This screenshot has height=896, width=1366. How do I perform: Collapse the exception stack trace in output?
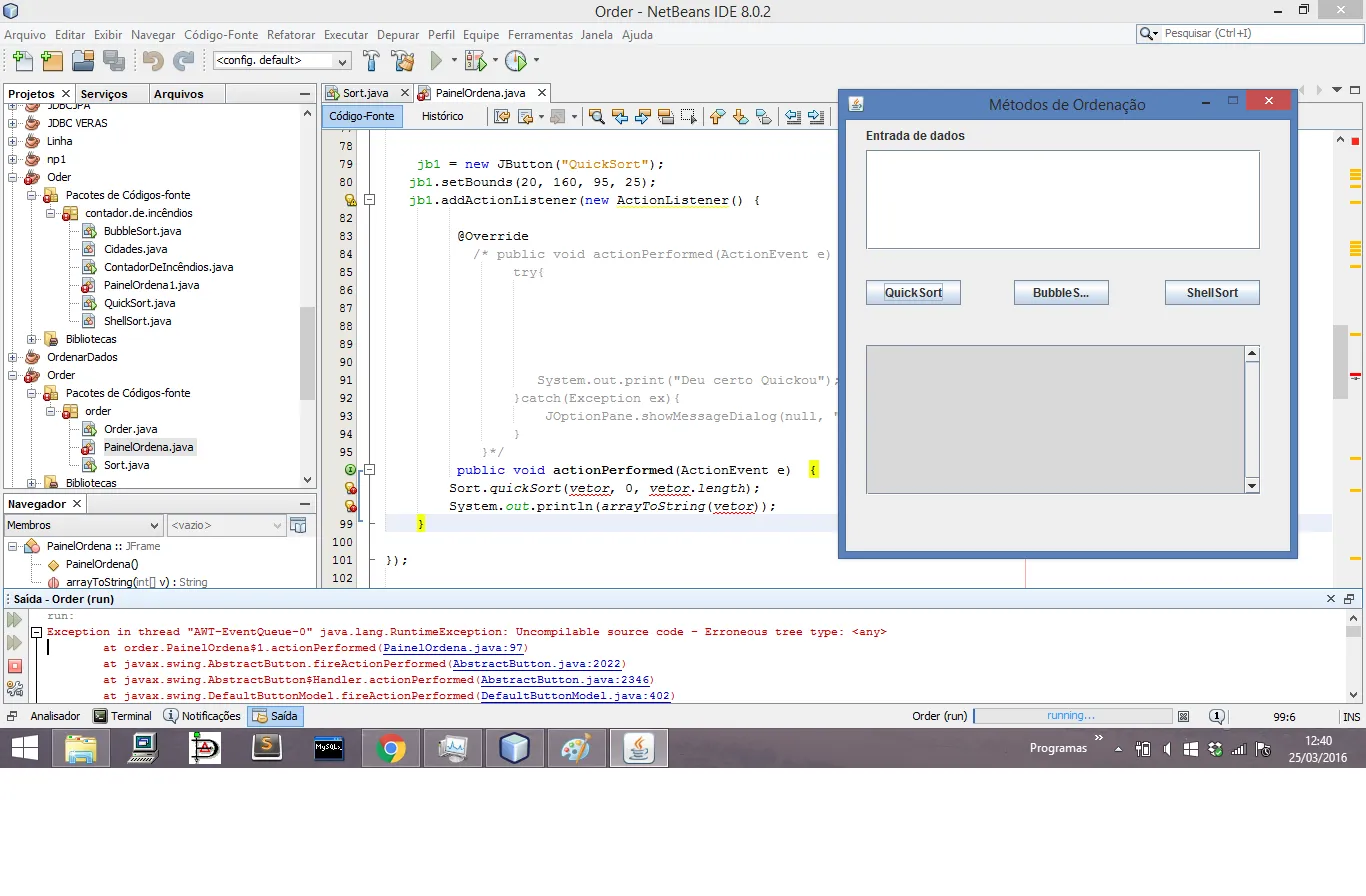click(x=36, y=632)
